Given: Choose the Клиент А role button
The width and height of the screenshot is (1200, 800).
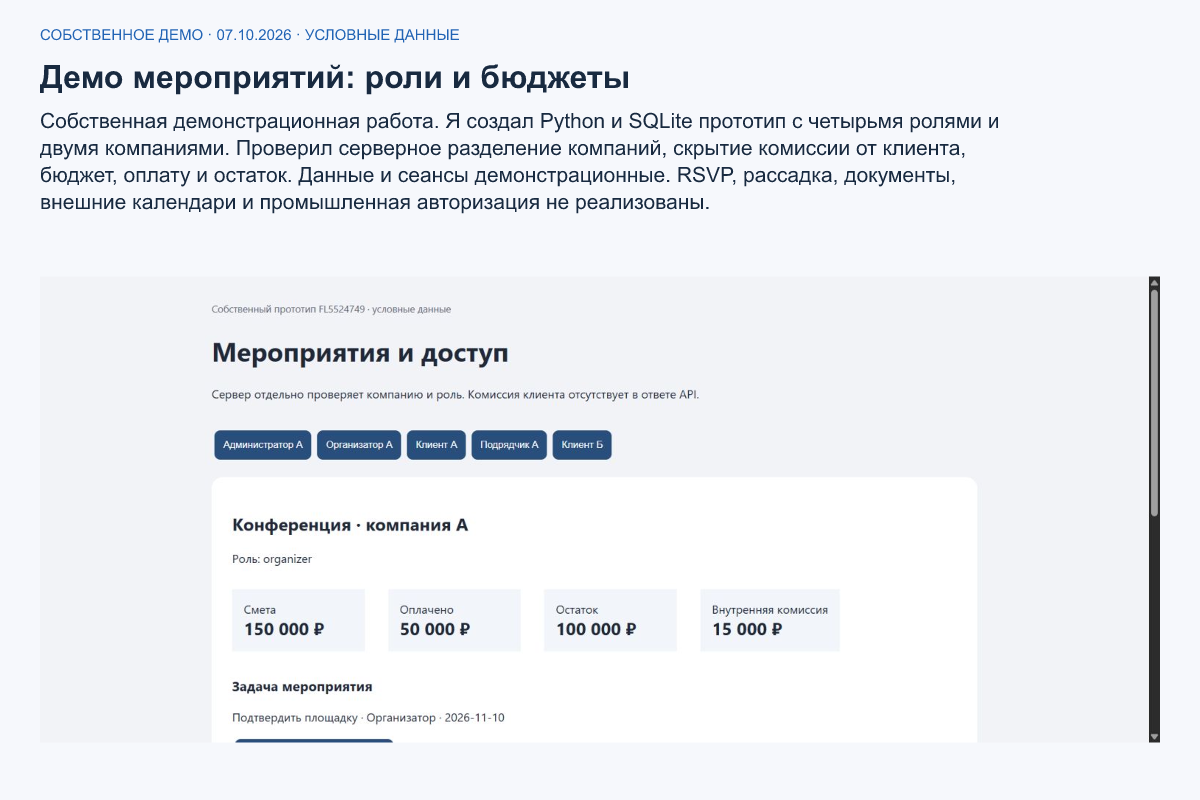Looking at the screenshot, I should tap(436, 445).
